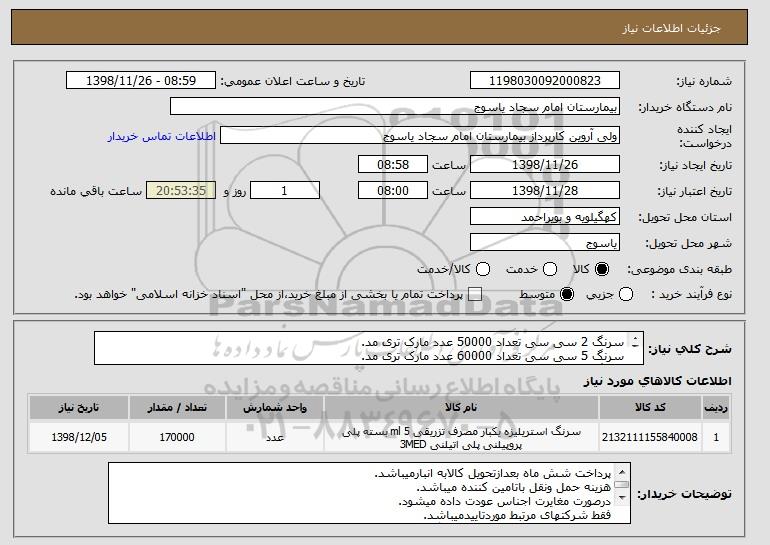
Task: Click the کد کالا column header
Action: [650, 408]
